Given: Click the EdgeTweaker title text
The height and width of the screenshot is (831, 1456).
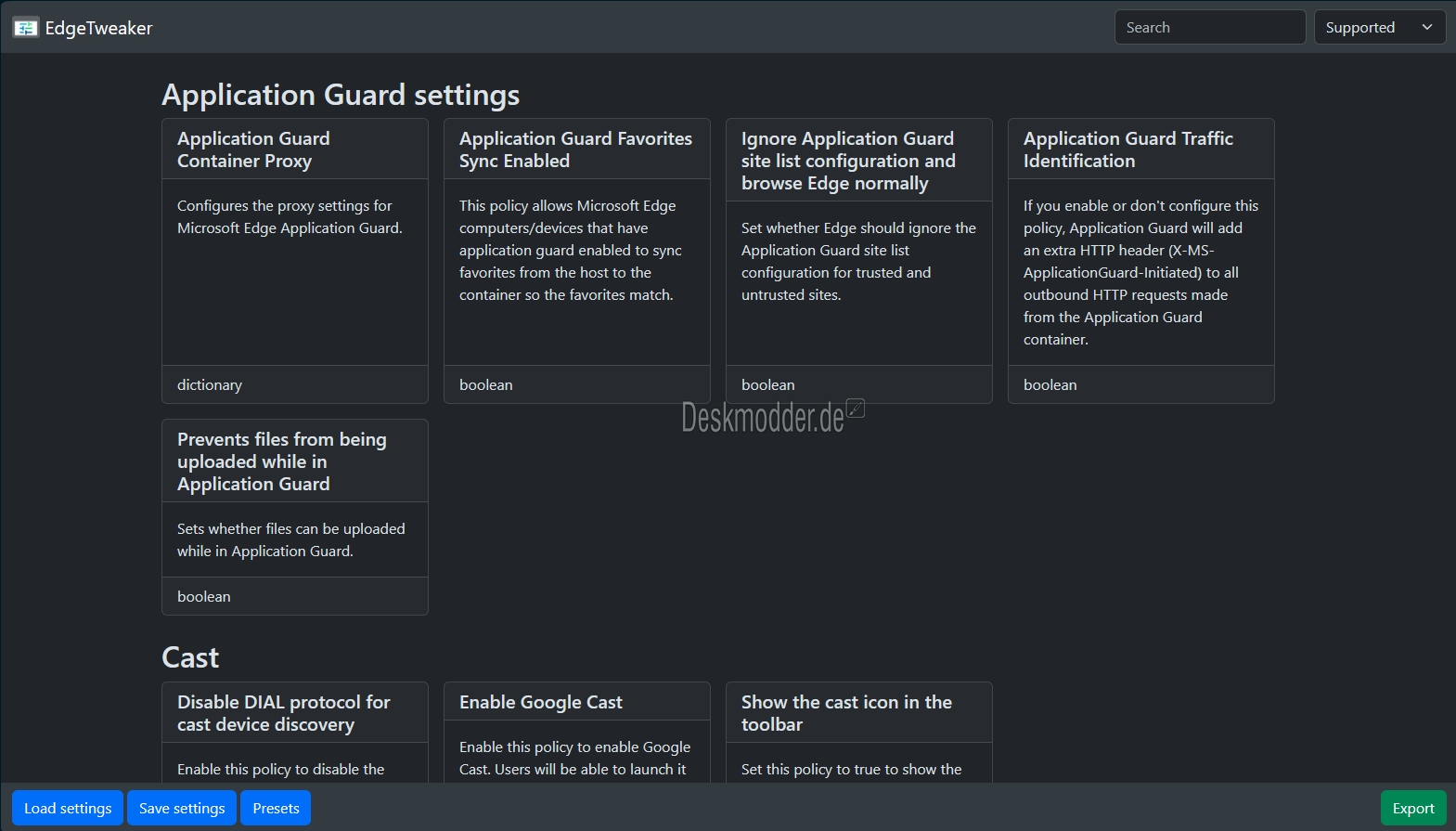Looking at the screenshot, I should click(98, 28).
